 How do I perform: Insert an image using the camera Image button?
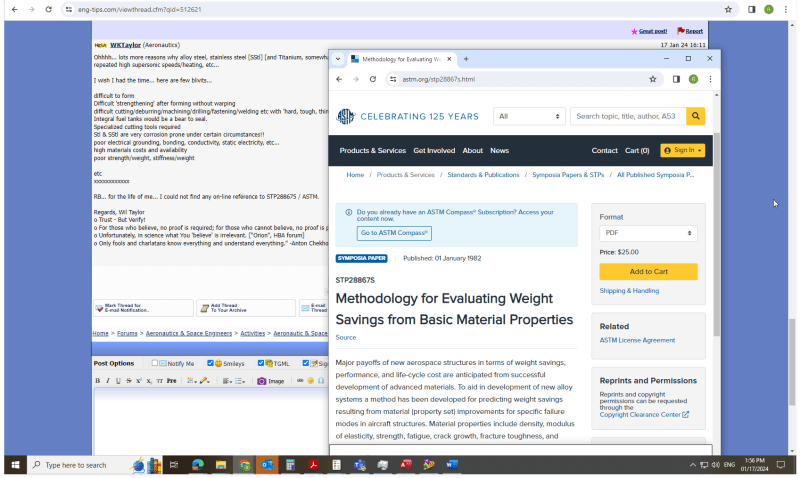point(270,381)
